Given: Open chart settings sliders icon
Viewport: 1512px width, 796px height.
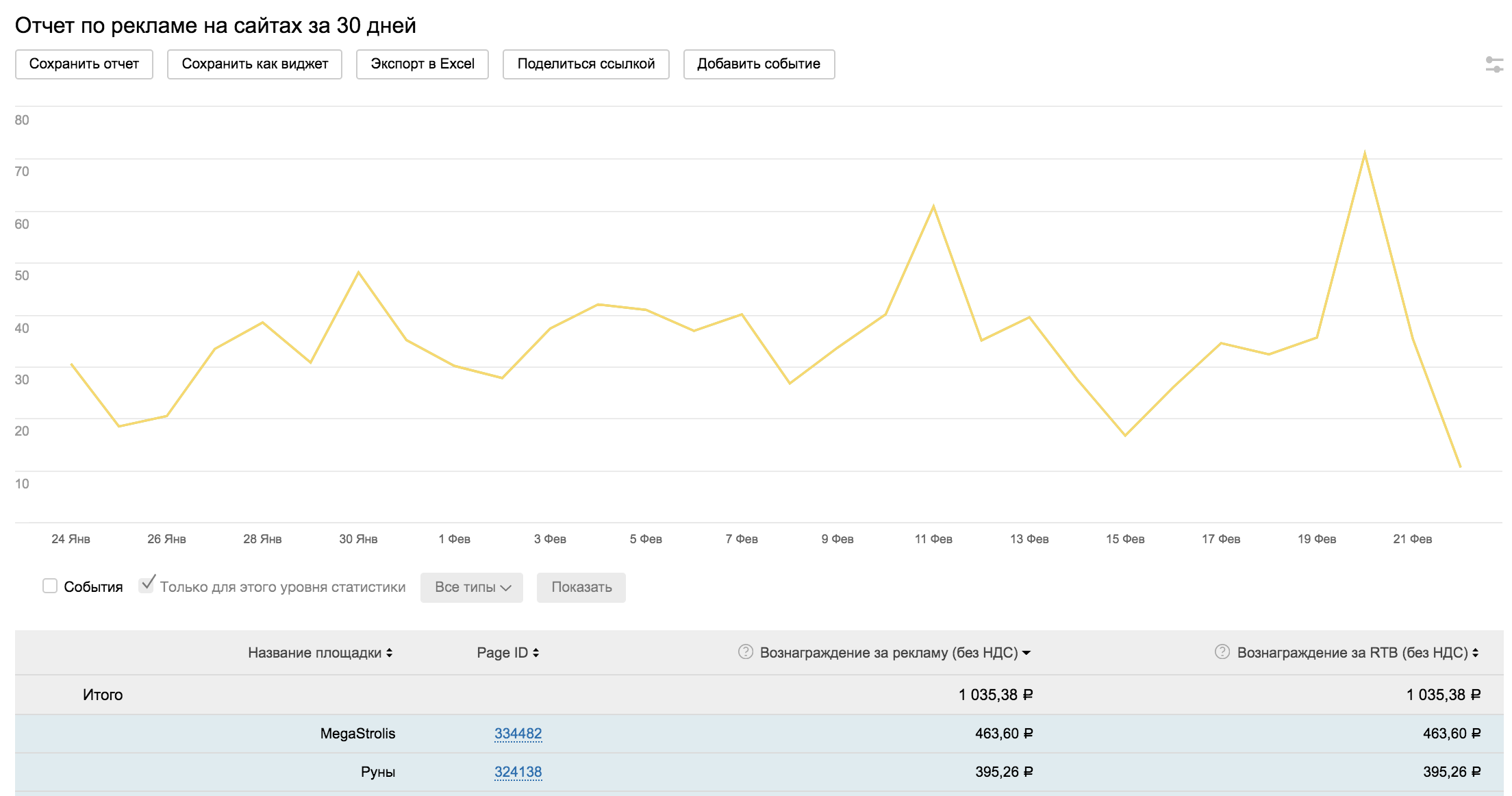Looking at the screenshot, I should point(1494,64).
